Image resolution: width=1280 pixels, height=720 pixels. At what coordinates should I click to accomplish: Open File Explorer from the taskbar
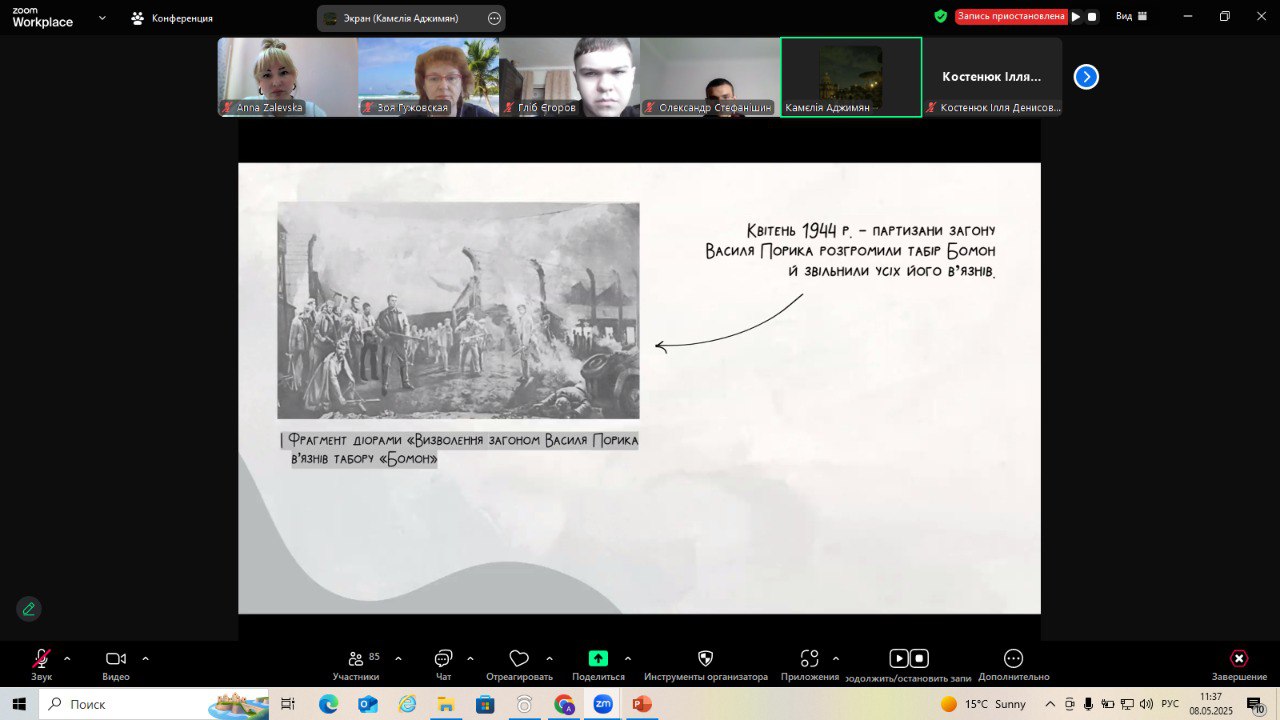point(446,704)
